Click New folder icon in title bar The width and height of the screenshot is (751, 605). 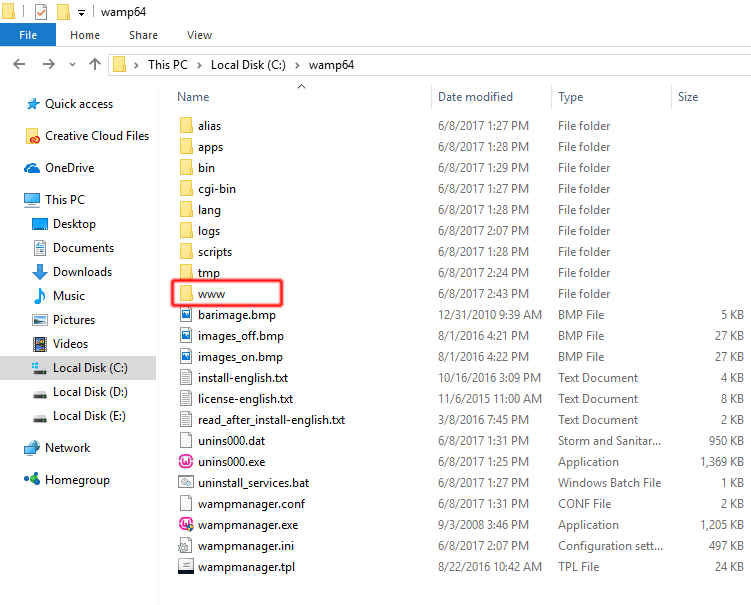pyautogui.click(x=63, y=11)
